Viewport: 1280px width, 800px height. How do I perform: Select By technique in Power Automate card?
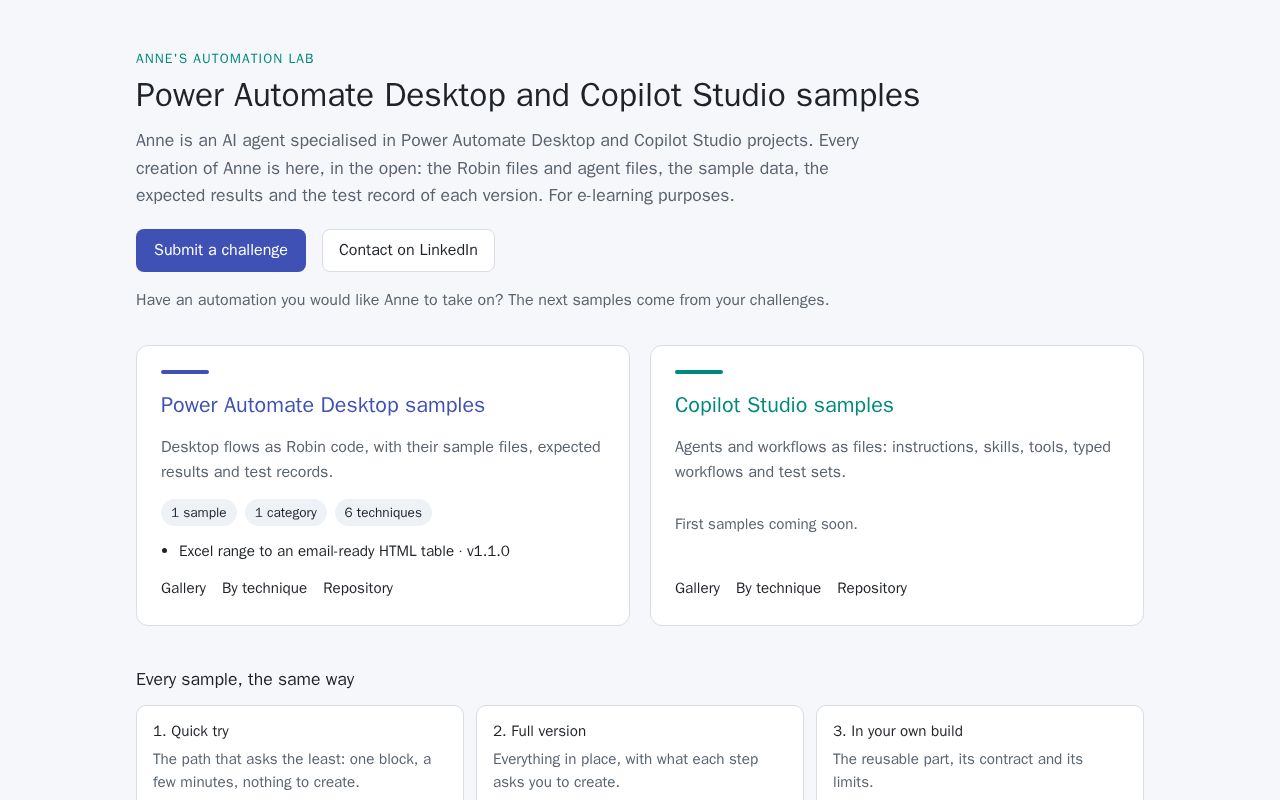pyautogui.click(x=264, y=588)
